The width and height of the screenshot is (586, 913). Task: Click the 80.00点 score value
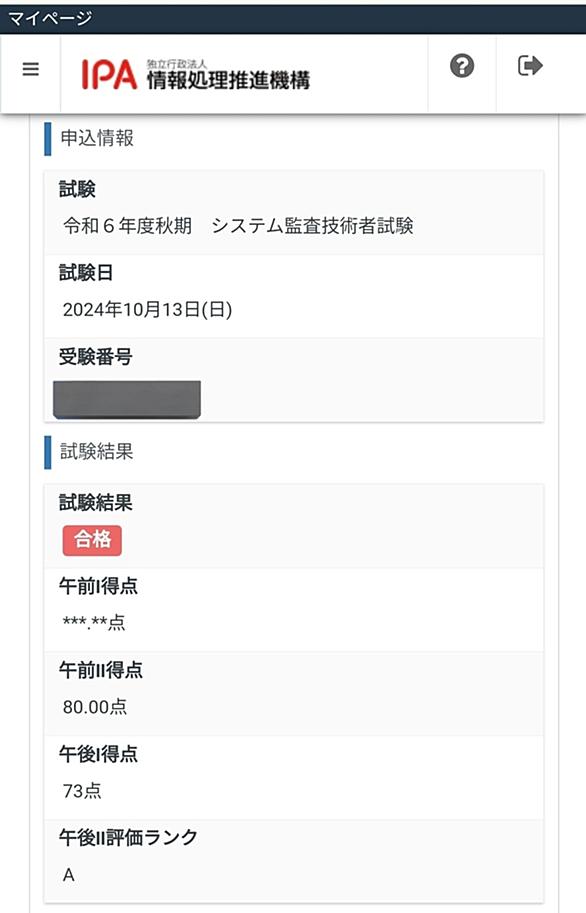(x=95, y=707)
